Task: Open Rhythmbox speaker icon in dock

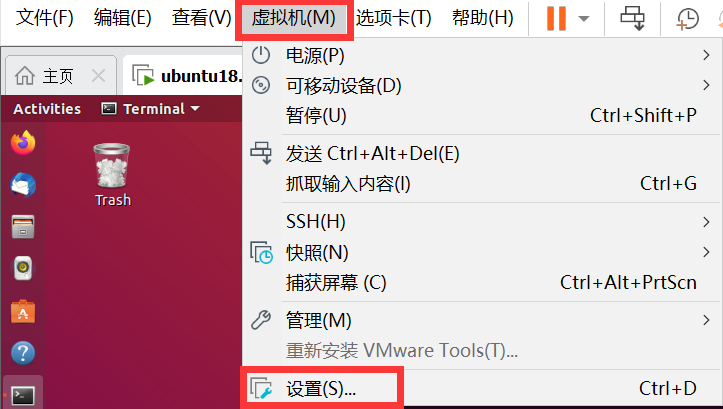Action: point(23,268)
